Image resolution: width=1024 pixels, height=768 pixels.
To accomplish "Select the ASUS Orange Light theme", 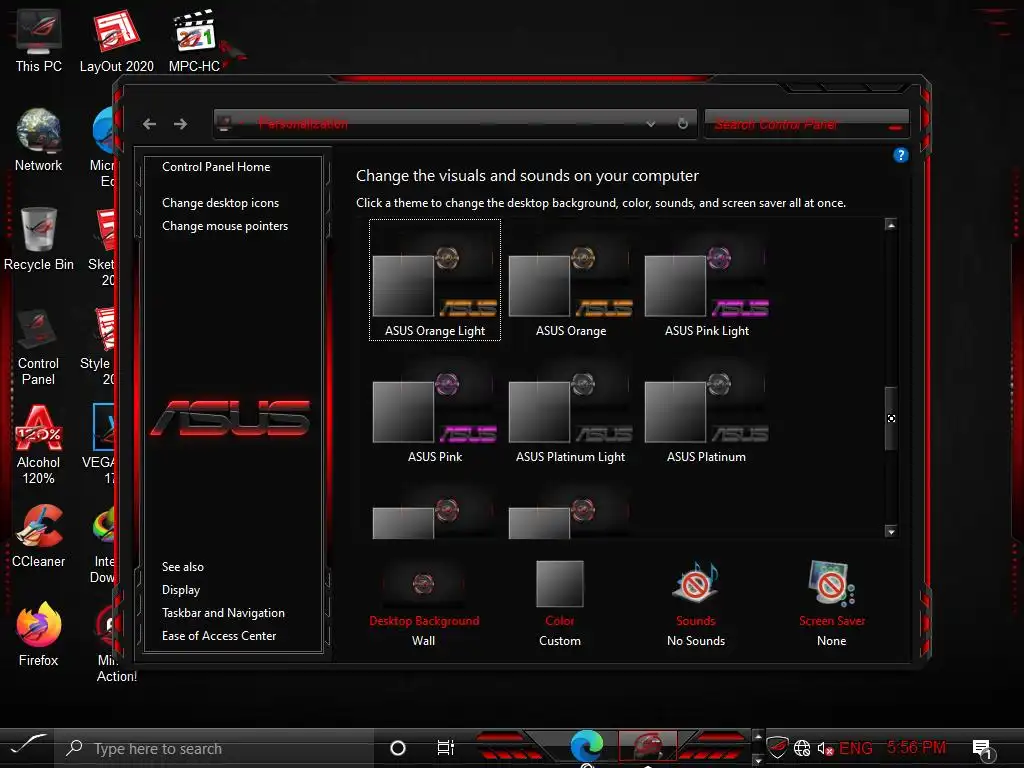I will click(x=435, y=280).
